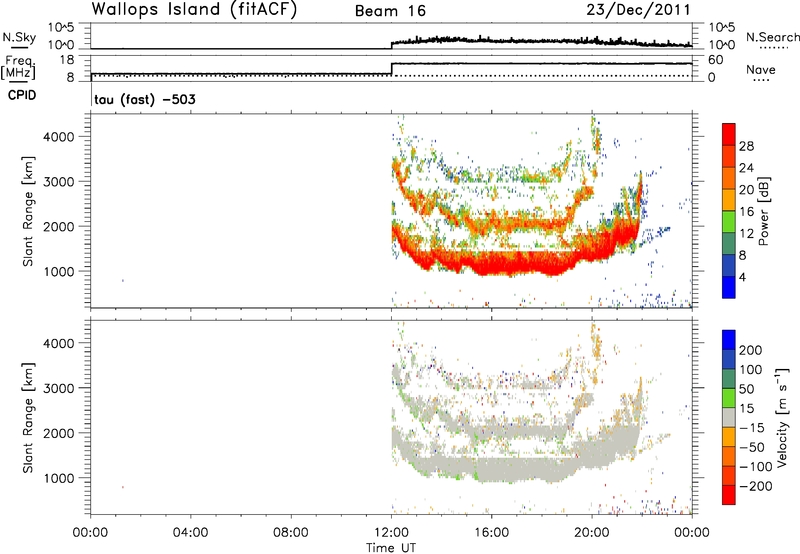Click the isolated echo point near 01:00 in power panel
The width and height of the screenshot is (800, 554).
[122, 281]
